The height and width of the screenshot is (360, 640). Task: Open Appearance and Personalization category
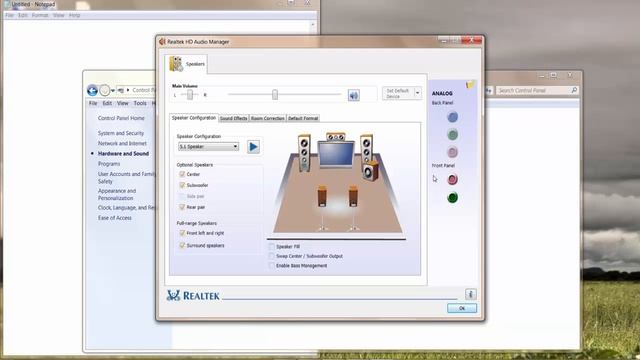coord(117,194)
